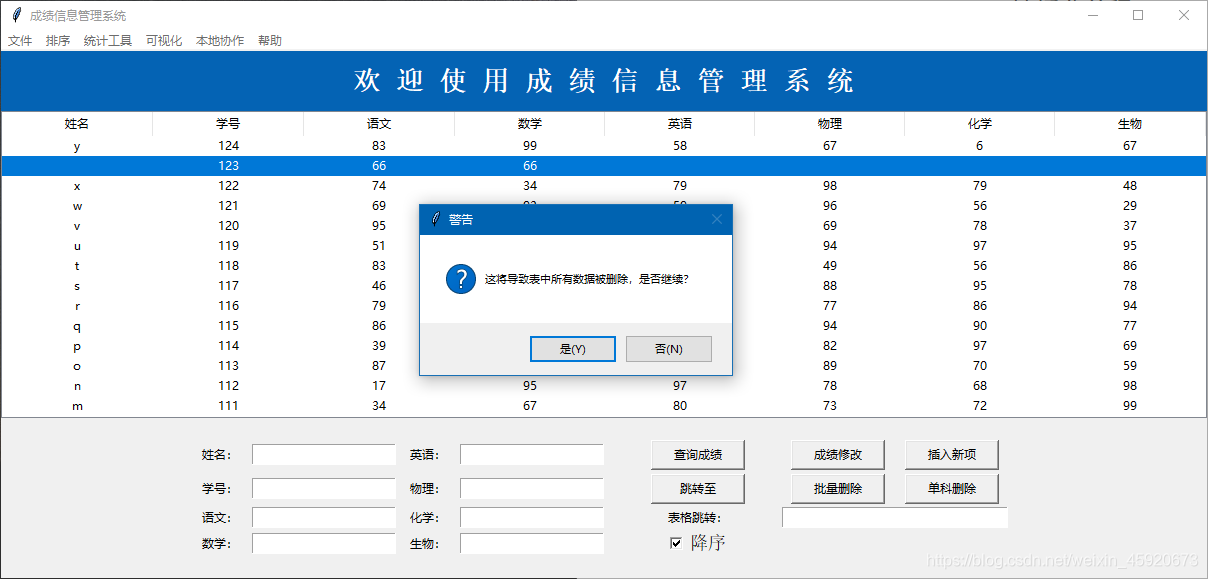Open the 排序 menu
The width and height of the screenshot is (1208, 579).
(x=57, y=40)
